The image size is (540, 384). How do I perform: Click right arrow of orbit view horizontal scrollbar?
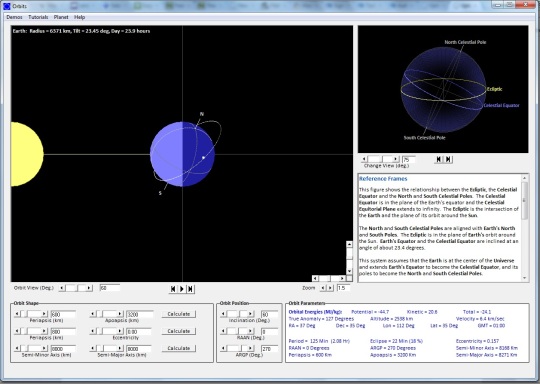click(x=342, y=278)
